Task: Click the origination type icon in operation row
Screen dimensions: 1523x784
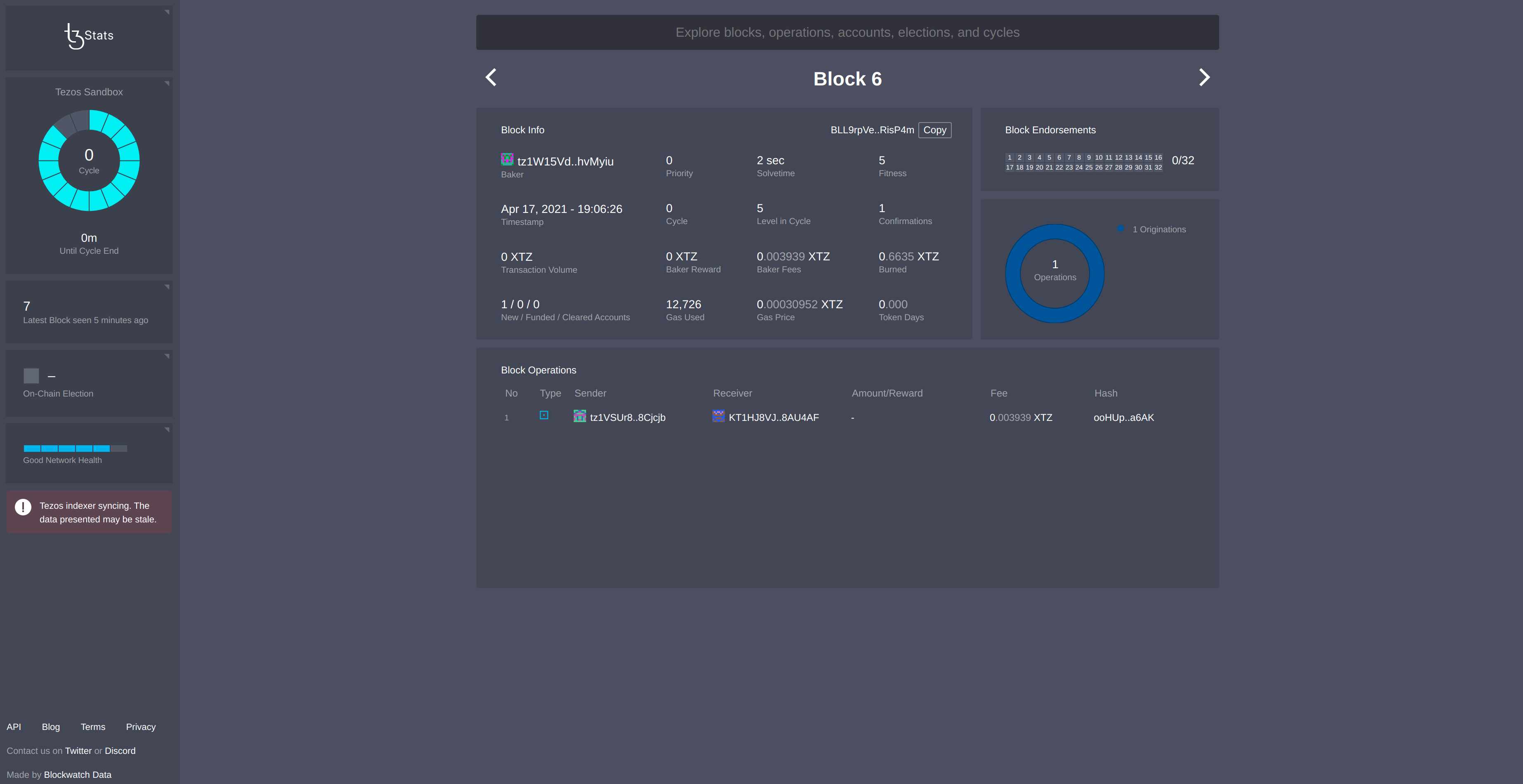Action: [x=544, y=416]
